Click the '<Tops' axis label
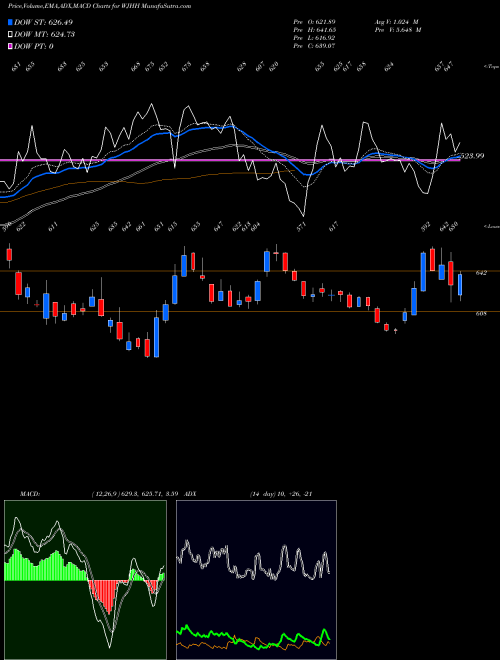500x660 pixels. coord(491,67)
